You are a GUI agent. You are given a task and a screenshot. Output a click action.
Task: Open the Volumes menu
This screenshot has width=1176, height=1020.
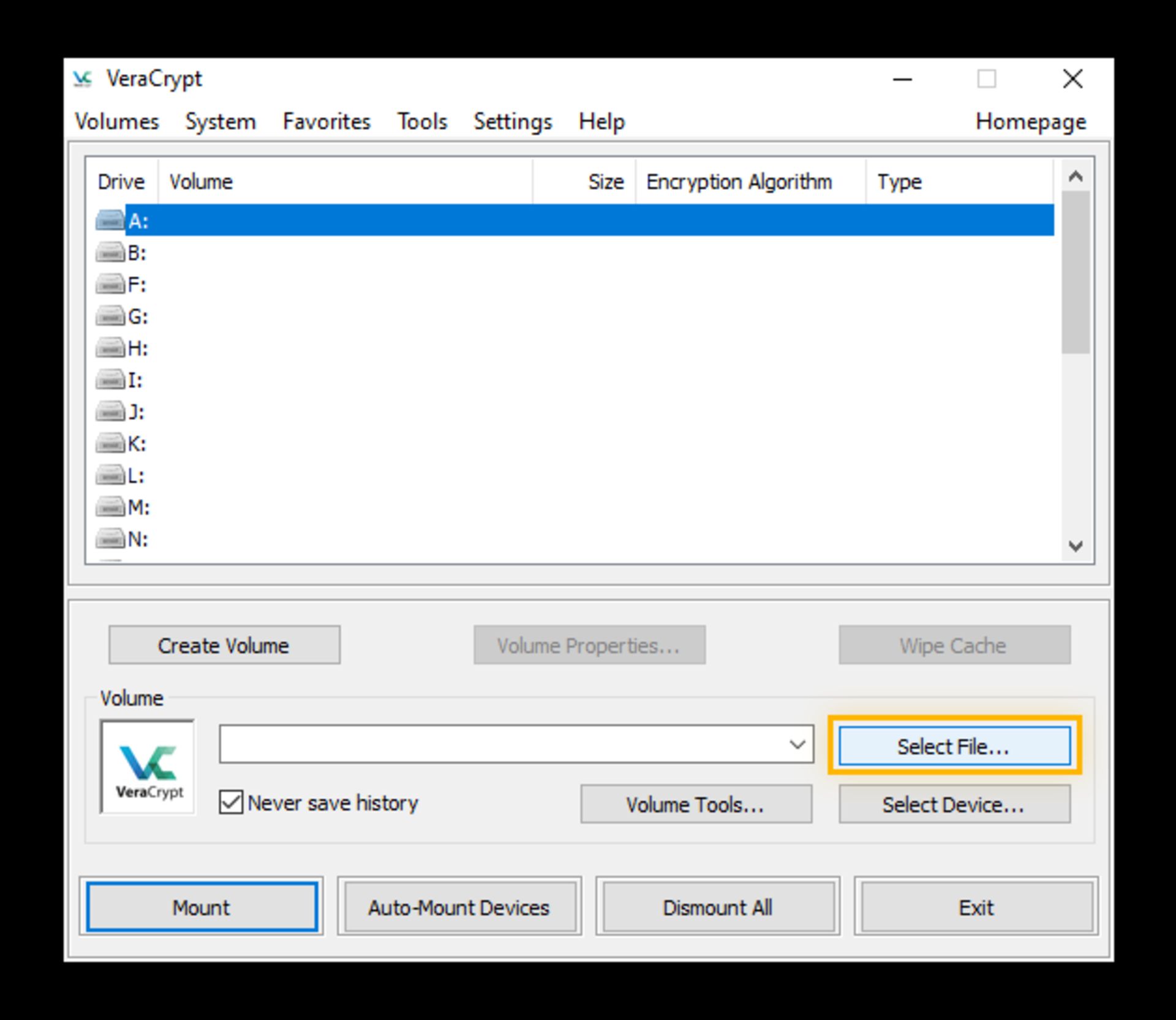click(x=117, y=121)
